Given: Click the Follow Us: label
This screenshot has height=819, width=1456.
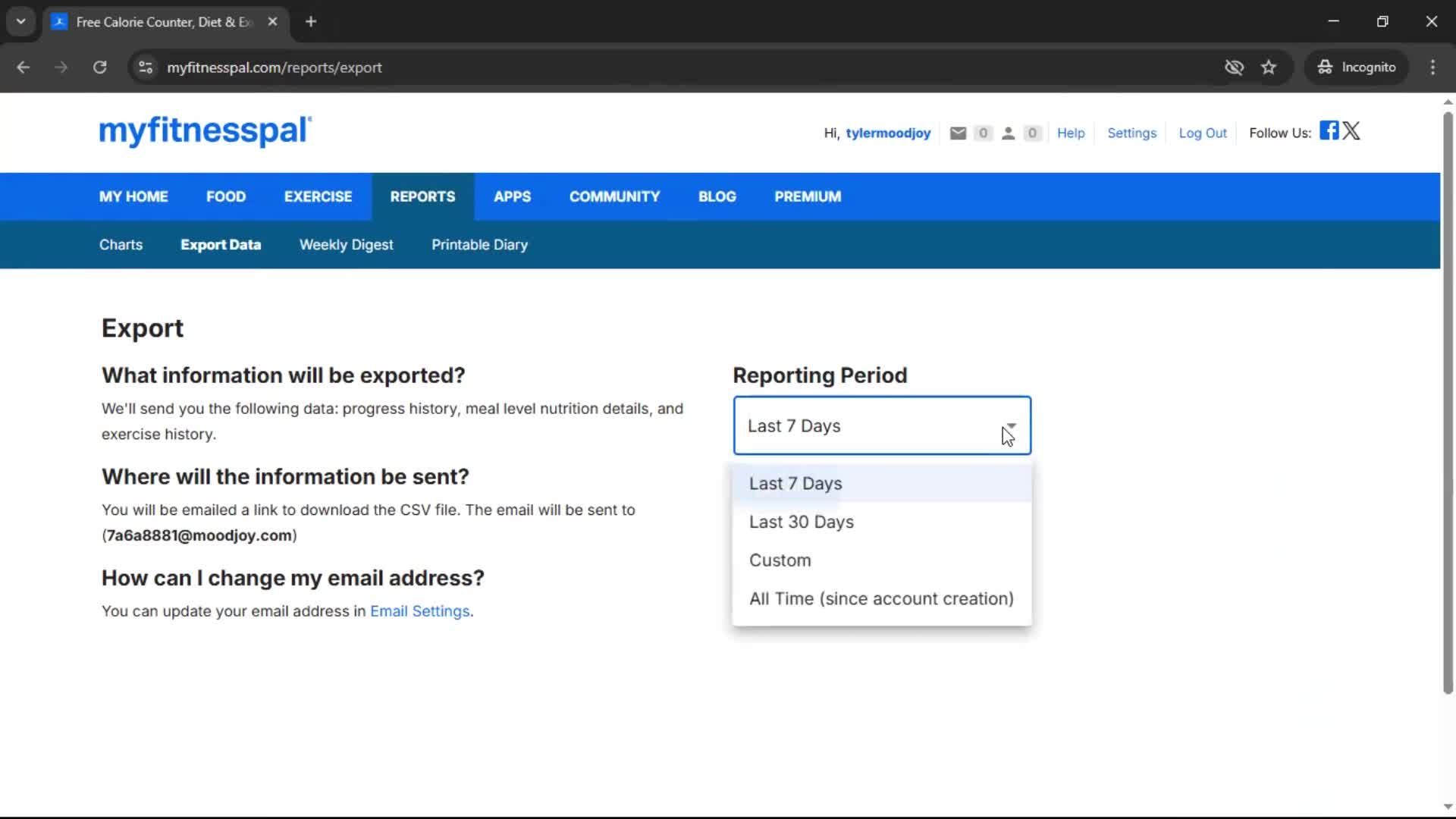Looking at the screenshot, I should coord(1280,133).
